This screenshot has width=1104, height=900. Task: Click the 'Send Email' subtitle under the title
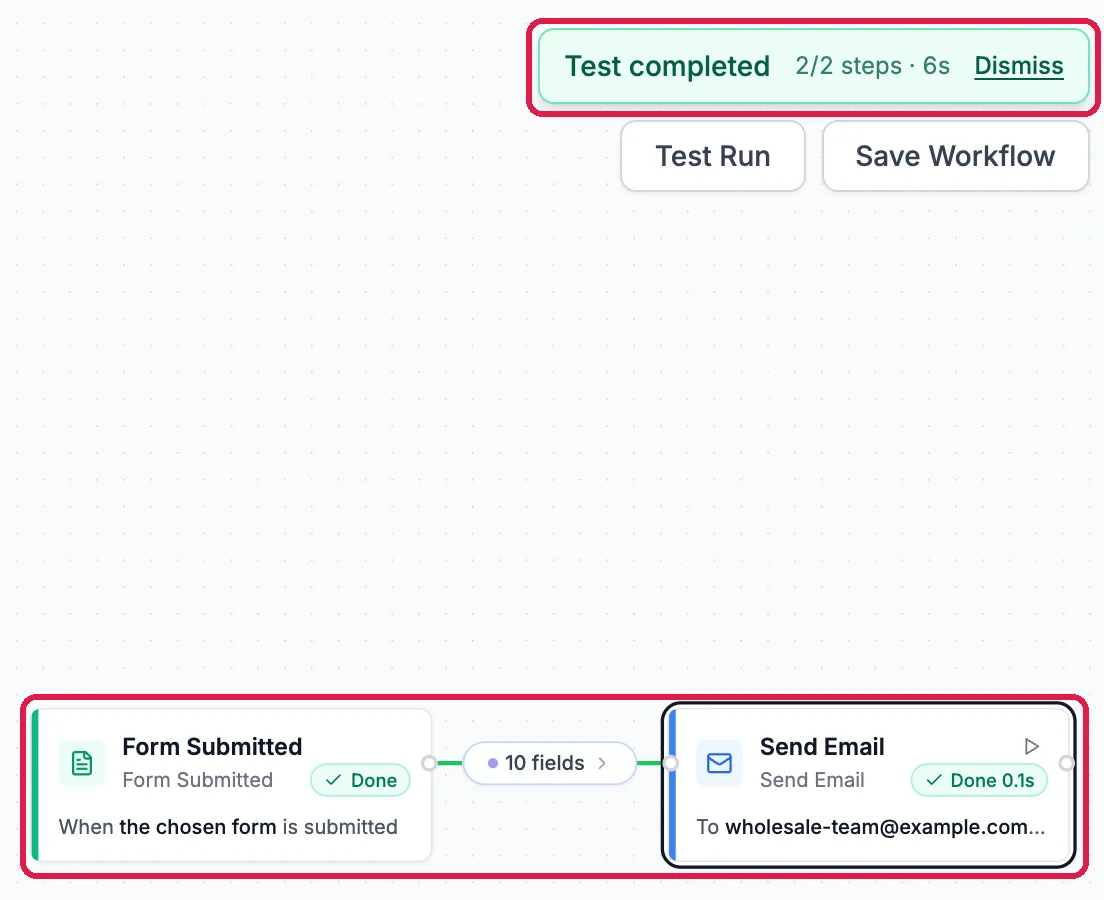pyautogui.click(x=812, y=780)
